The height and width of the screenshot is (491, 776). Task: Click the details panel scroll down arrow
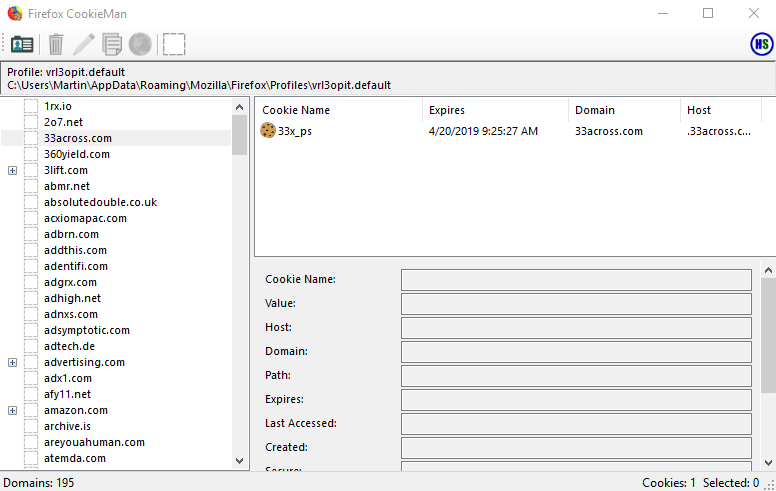point(768,463)
